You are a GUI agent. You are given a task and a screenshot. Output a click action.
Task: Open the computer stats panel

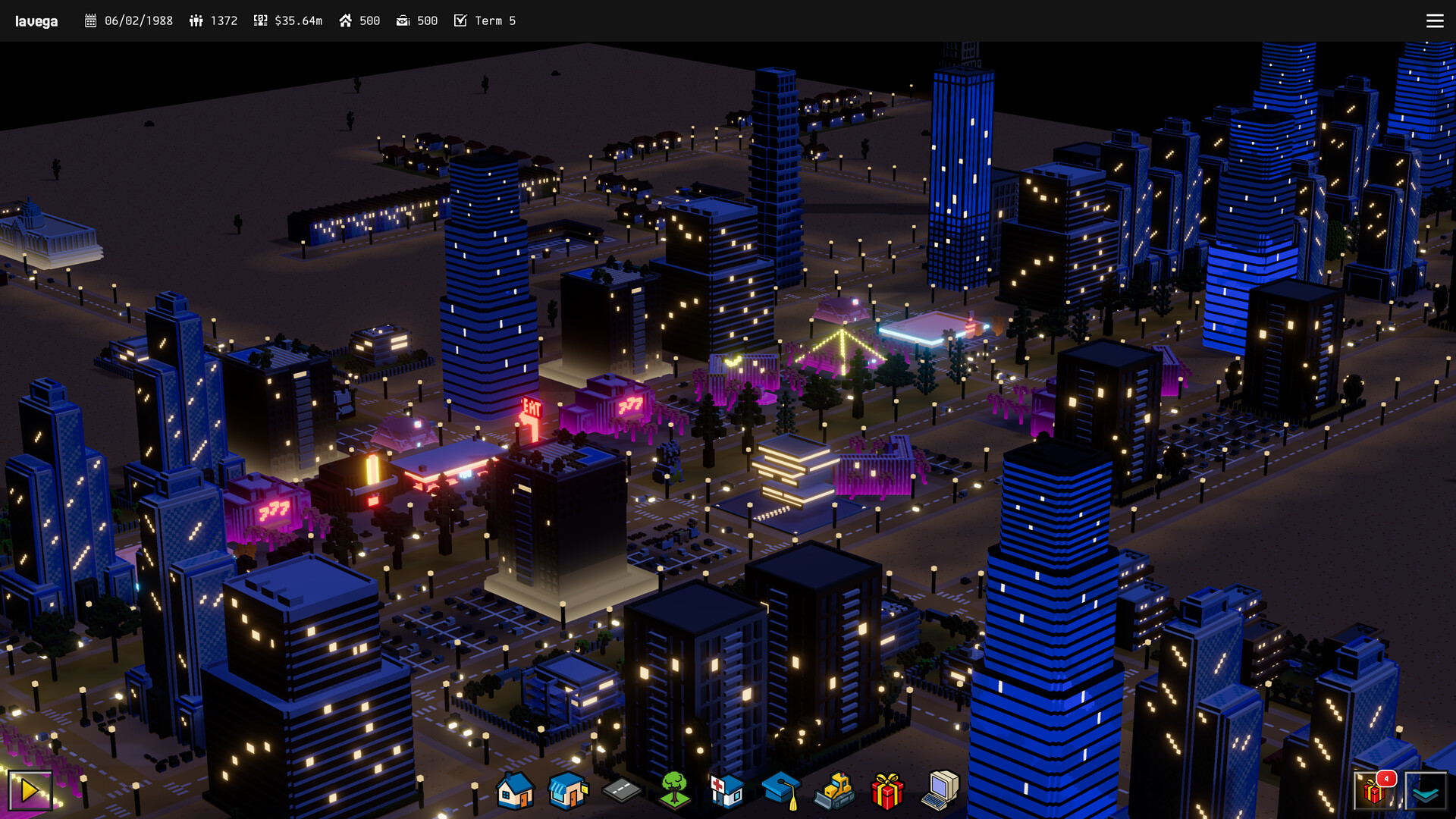(940, 790)
